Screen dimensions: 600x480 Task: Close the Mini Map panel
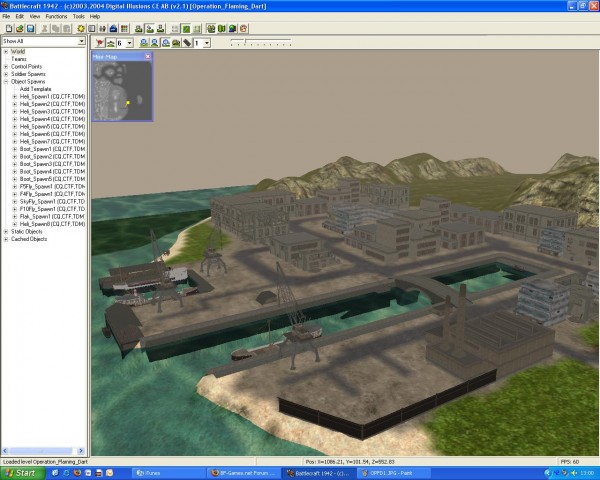pos(147,57)
